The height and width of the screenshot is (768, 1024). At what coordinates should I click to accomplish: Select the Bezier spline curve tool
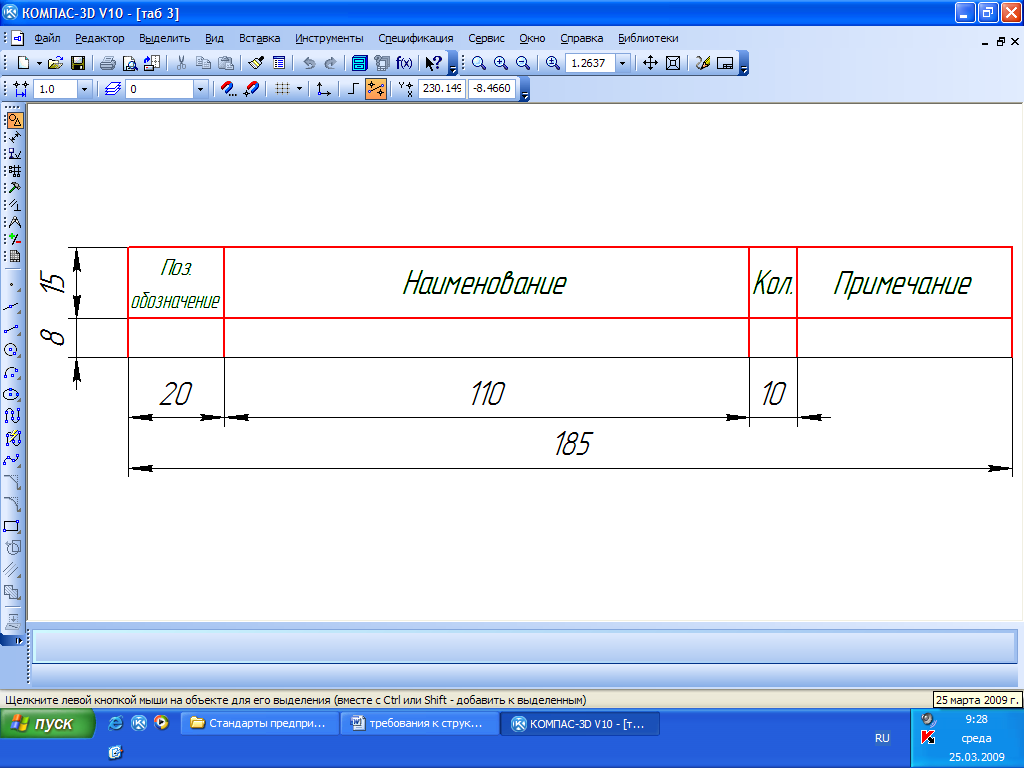pos(12,460)
